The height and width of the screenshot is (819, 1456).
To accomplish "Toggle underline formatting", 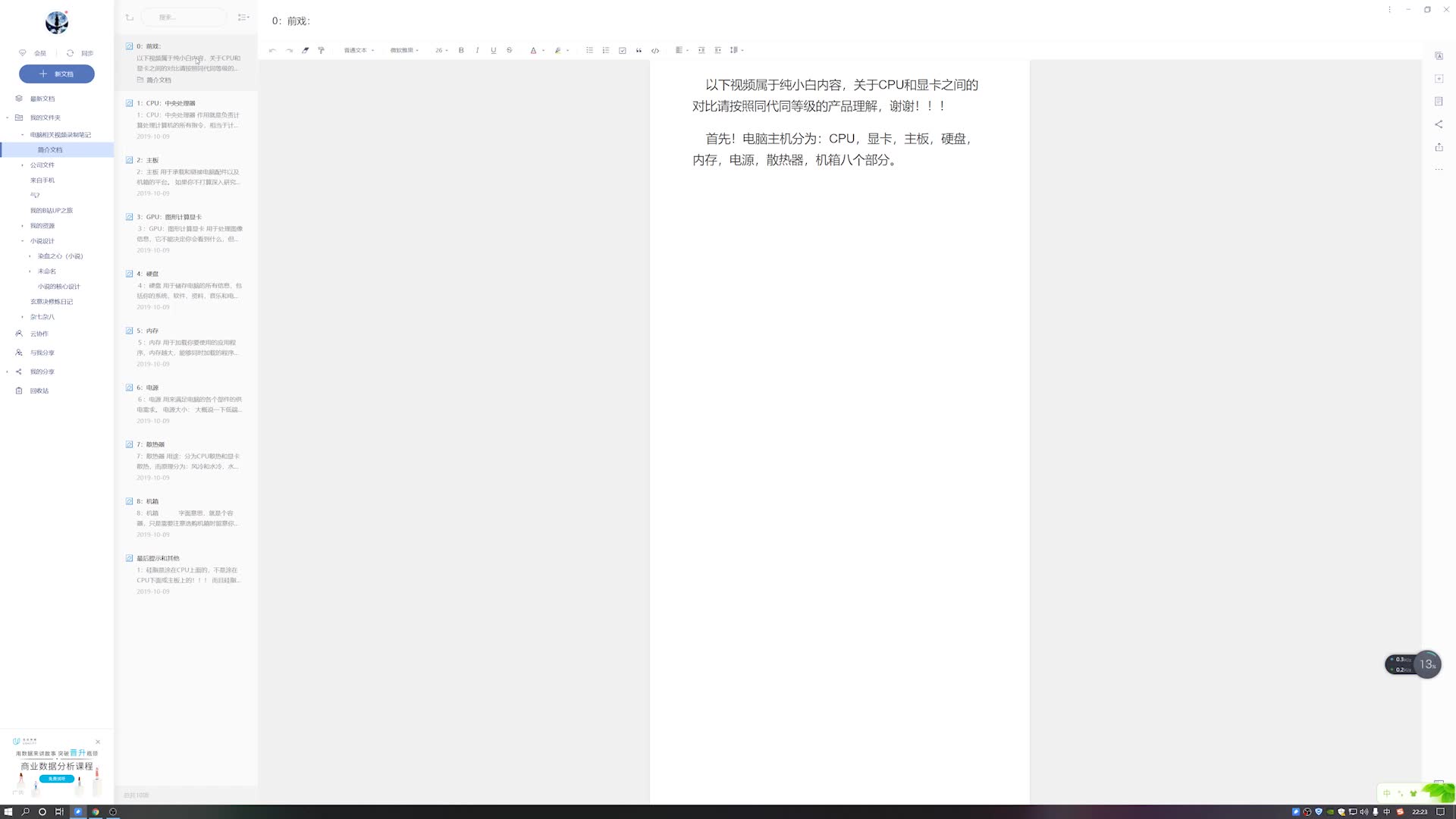I will (493, 50).
